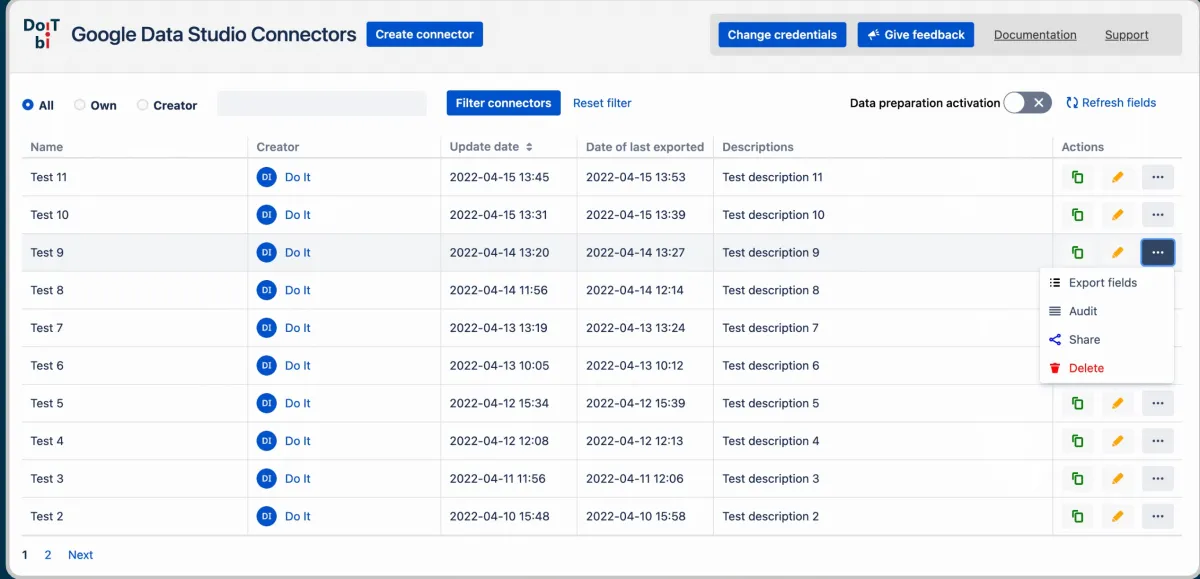This screenshot has width=1200, height=579.
Task: Select the All radio filter
Action: [28, 105]
